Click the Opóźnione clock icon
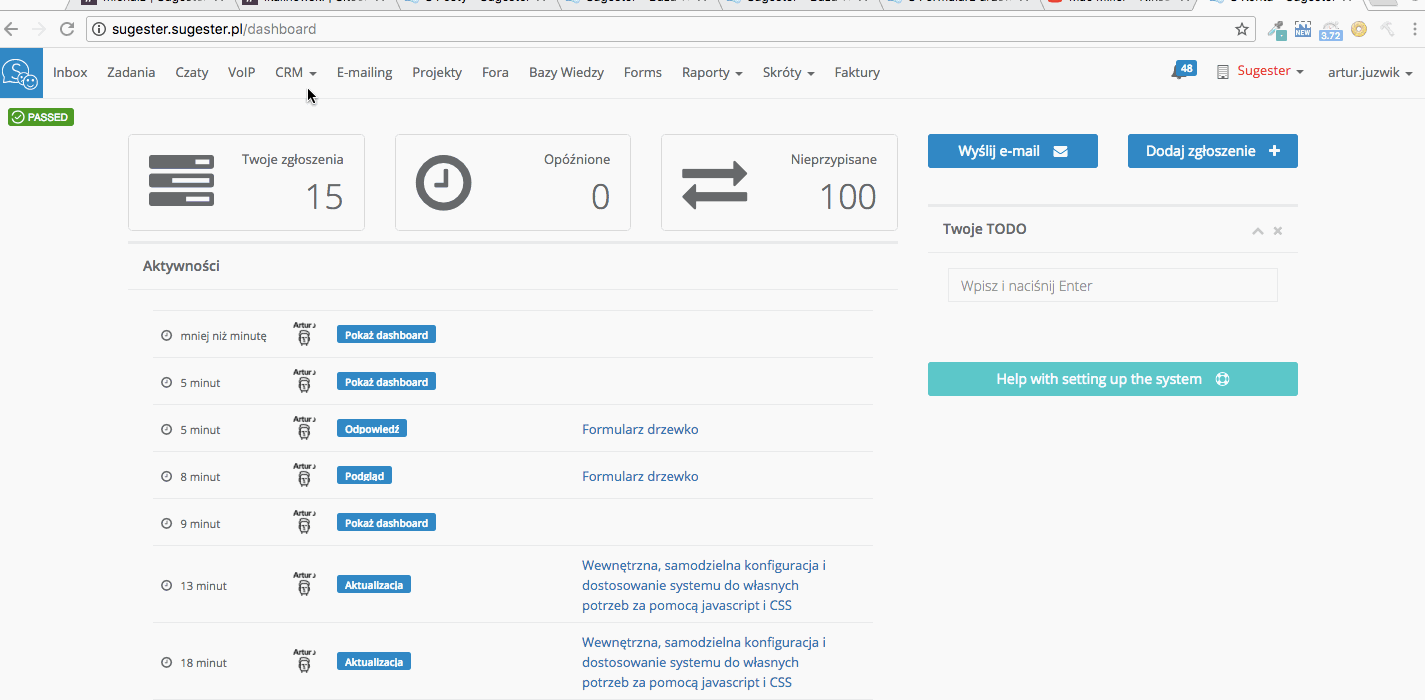Screen dimensions: 1425x700 coord(443,183)
